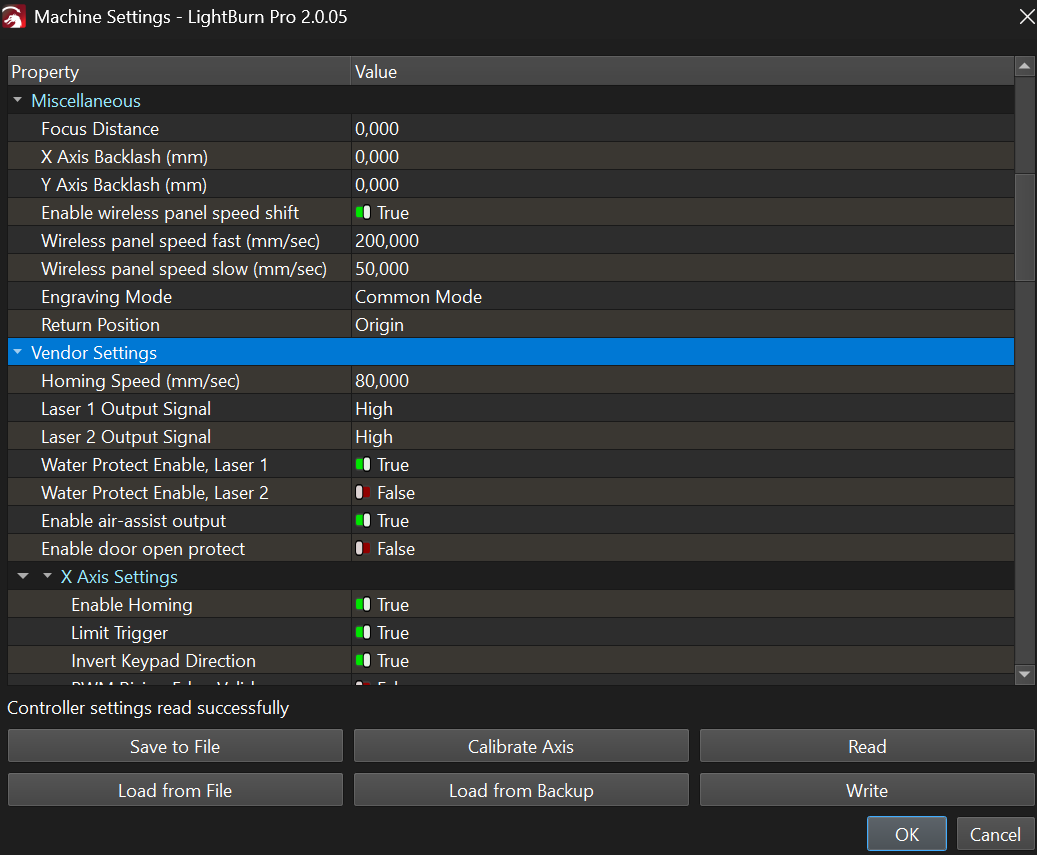Toggle the Limit Trigger switch
The width and height of the screenshot is (1037, 855).
(x=363, y=633)
